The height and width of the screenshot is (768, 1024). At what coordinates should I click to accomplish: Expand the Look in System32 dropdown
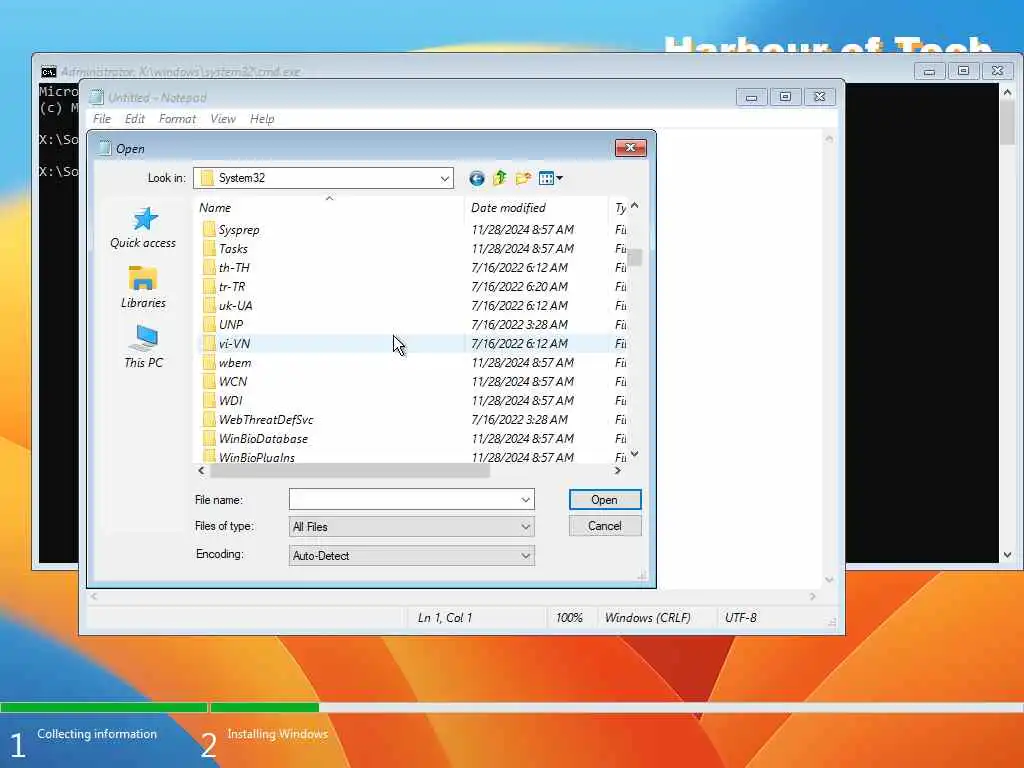(445, 178)
